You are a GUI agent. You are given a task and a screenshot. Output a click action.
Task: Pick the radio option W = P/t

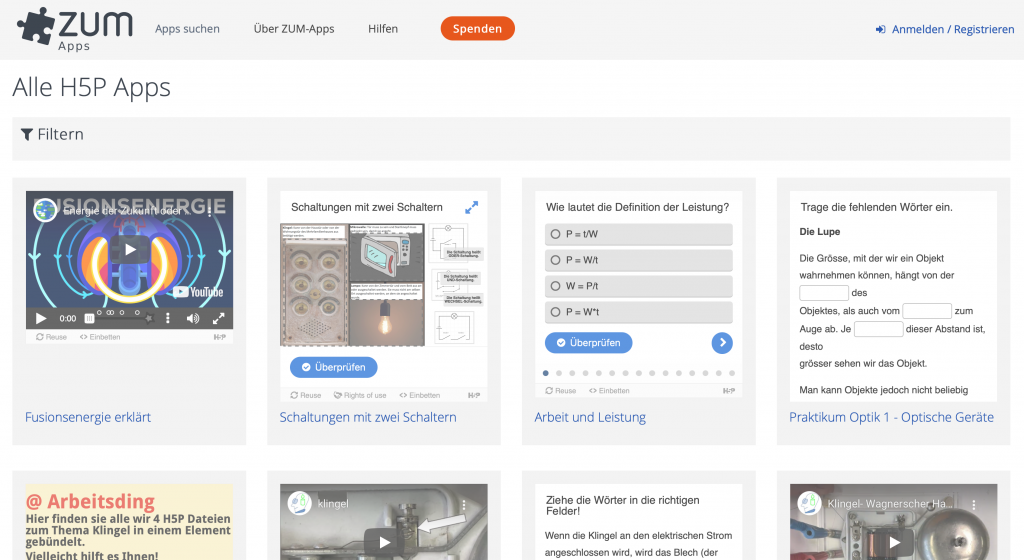click(x=555, y=286)
